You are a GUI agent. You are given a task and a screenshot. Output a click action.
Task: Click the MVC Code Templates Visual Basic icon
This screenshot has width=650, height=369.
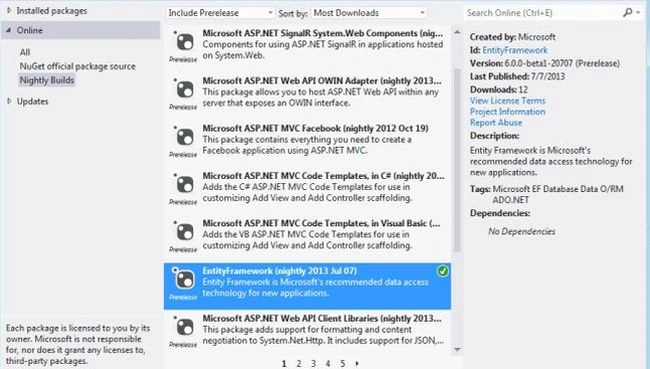coord(184,232)
